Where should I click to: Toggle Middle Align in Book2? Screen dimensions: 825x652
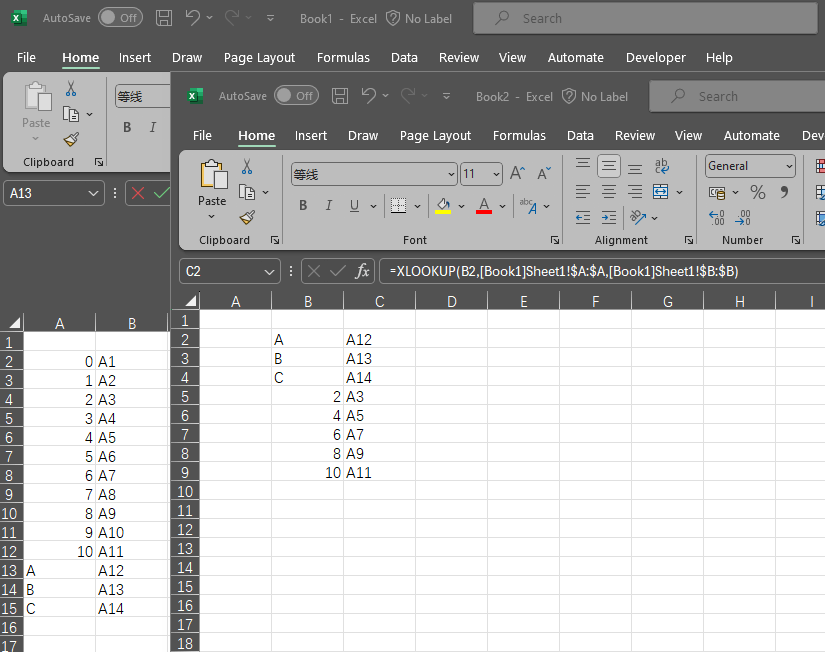[x=609, y=167]
